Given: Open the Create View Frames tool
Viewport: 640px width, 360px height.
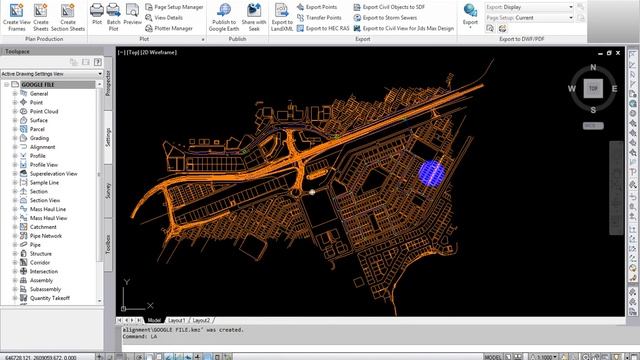Looking at the screenshot, I should [x=17, y=17].
